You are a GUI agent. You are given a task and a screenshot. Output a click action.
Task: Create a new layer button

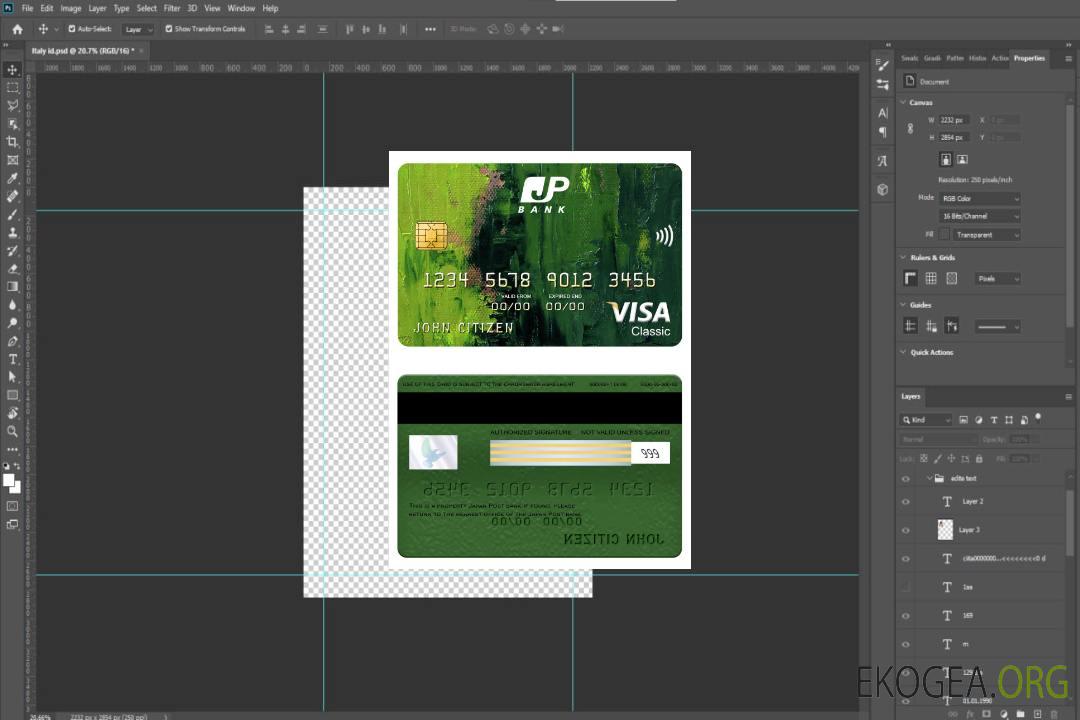click(1037, 714)
